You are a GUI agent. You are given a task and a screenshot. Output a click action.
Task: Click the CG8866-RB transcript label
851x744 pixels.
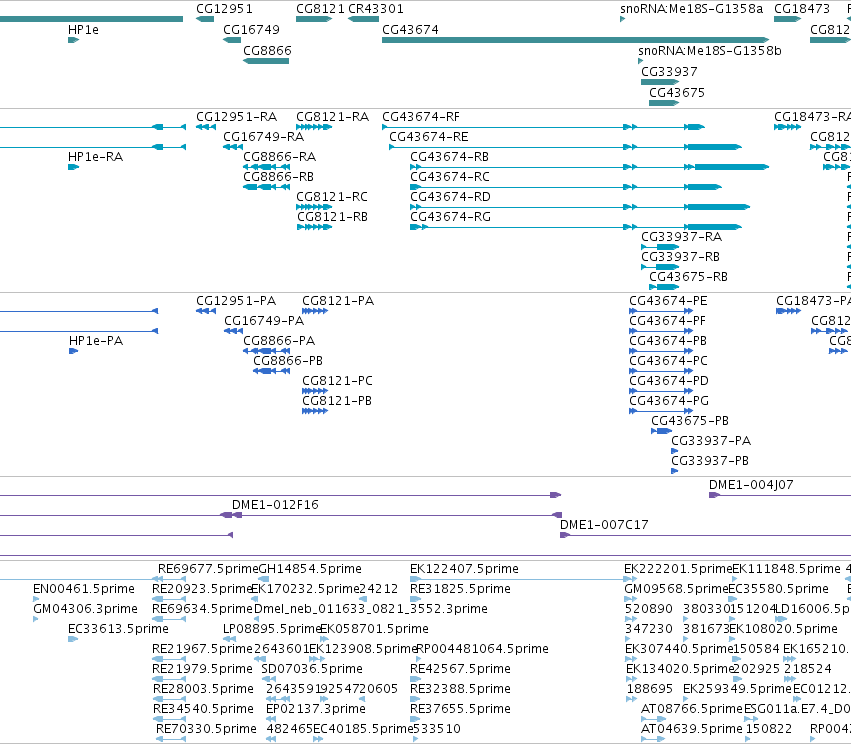(x=278, y=177)
